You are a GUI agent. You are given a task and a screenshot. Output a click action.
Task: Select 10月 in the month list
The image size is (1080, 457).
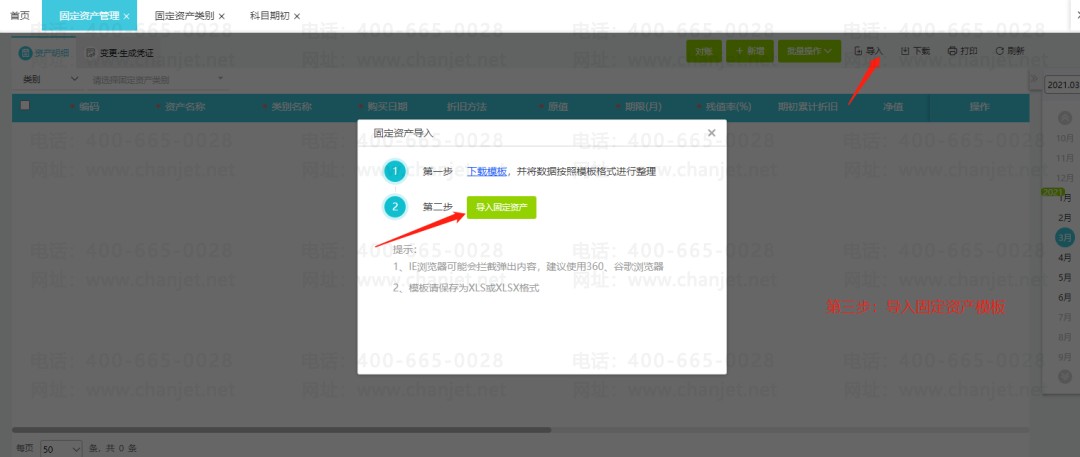(x=1065, y=139)
